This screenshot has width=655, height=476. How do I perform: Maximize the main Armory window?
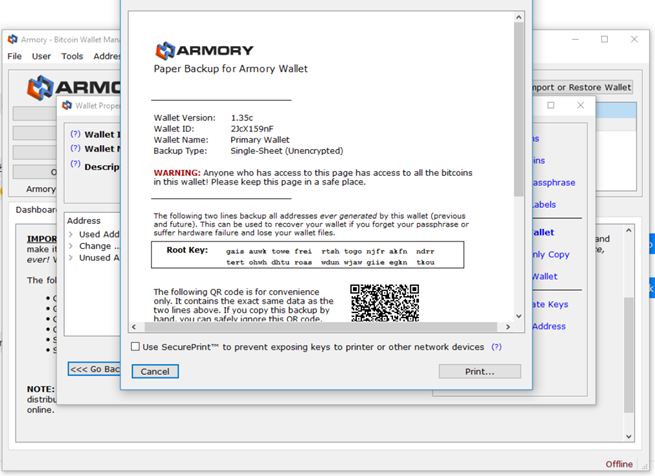click(604, 39)
